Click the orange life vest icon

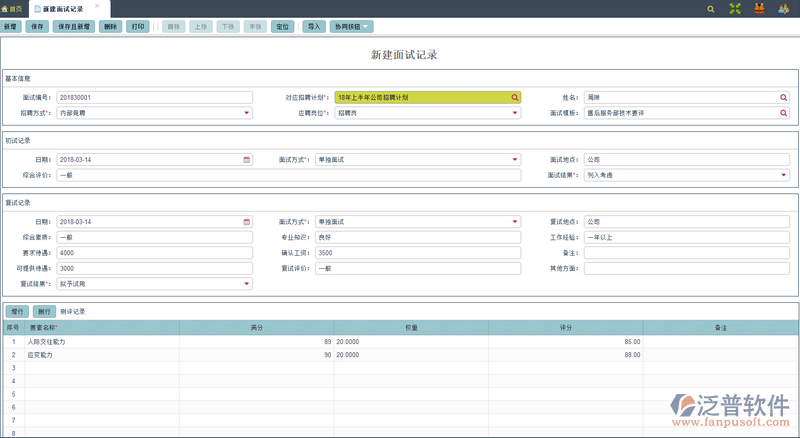759,8
